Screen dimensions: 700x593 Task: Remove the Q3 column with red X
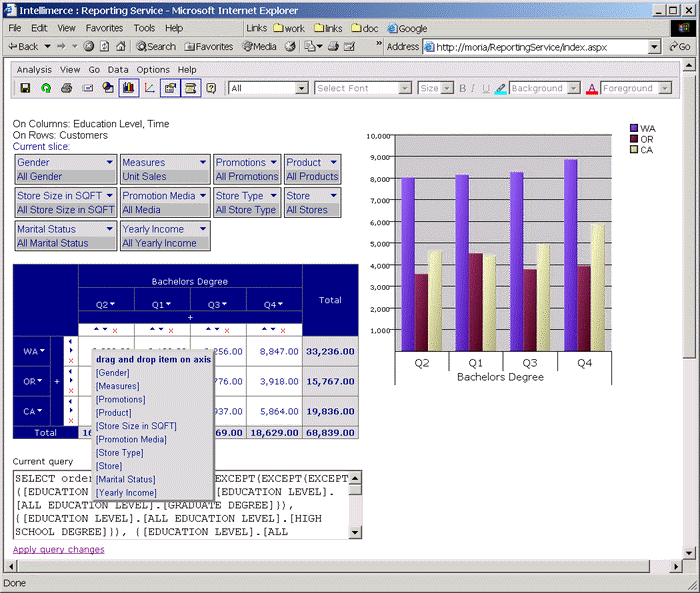pyautogui.click(x=227, y=330)
